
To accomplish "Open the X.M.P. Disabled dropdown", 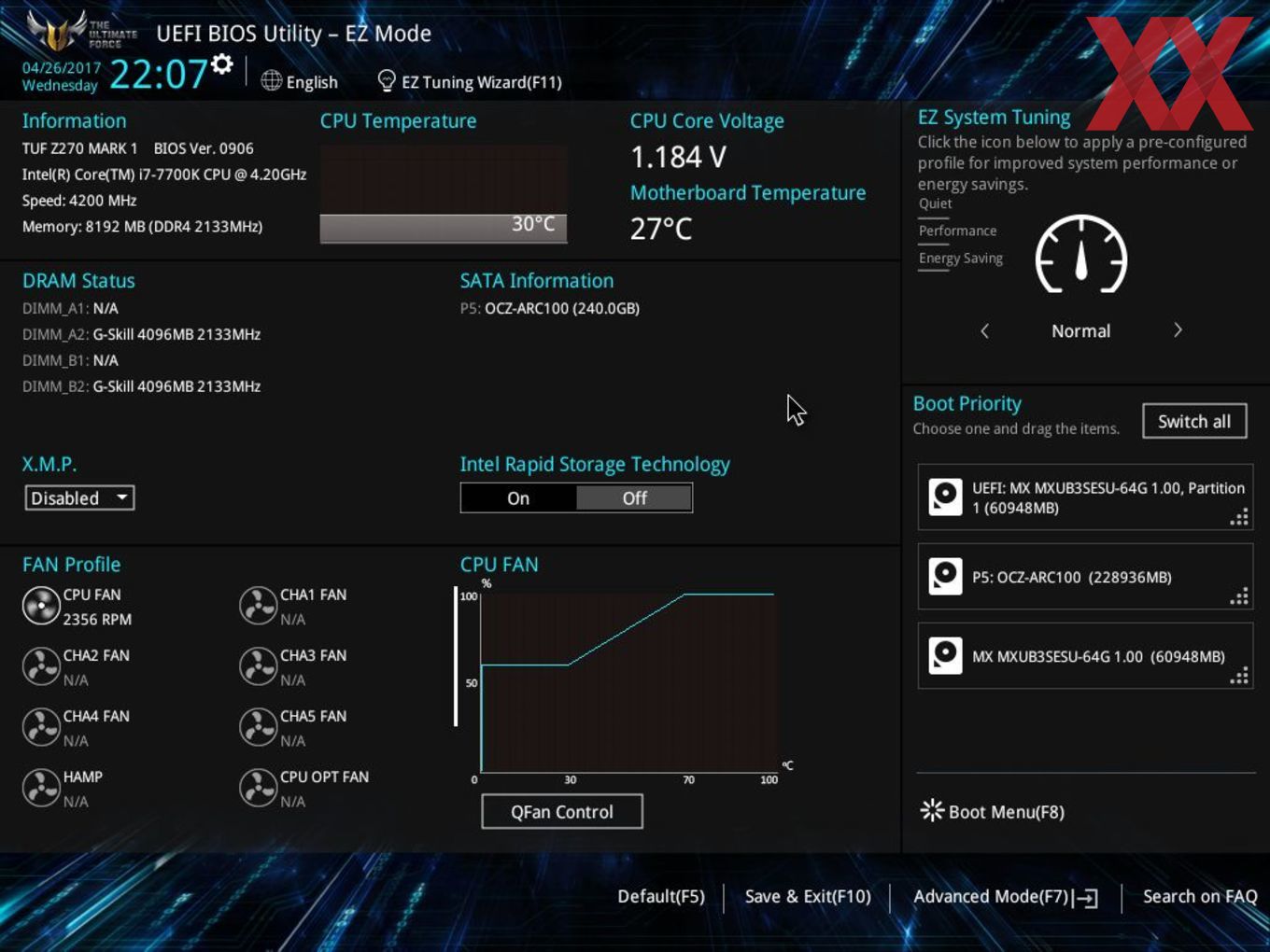I will click(x=79, y=497).
